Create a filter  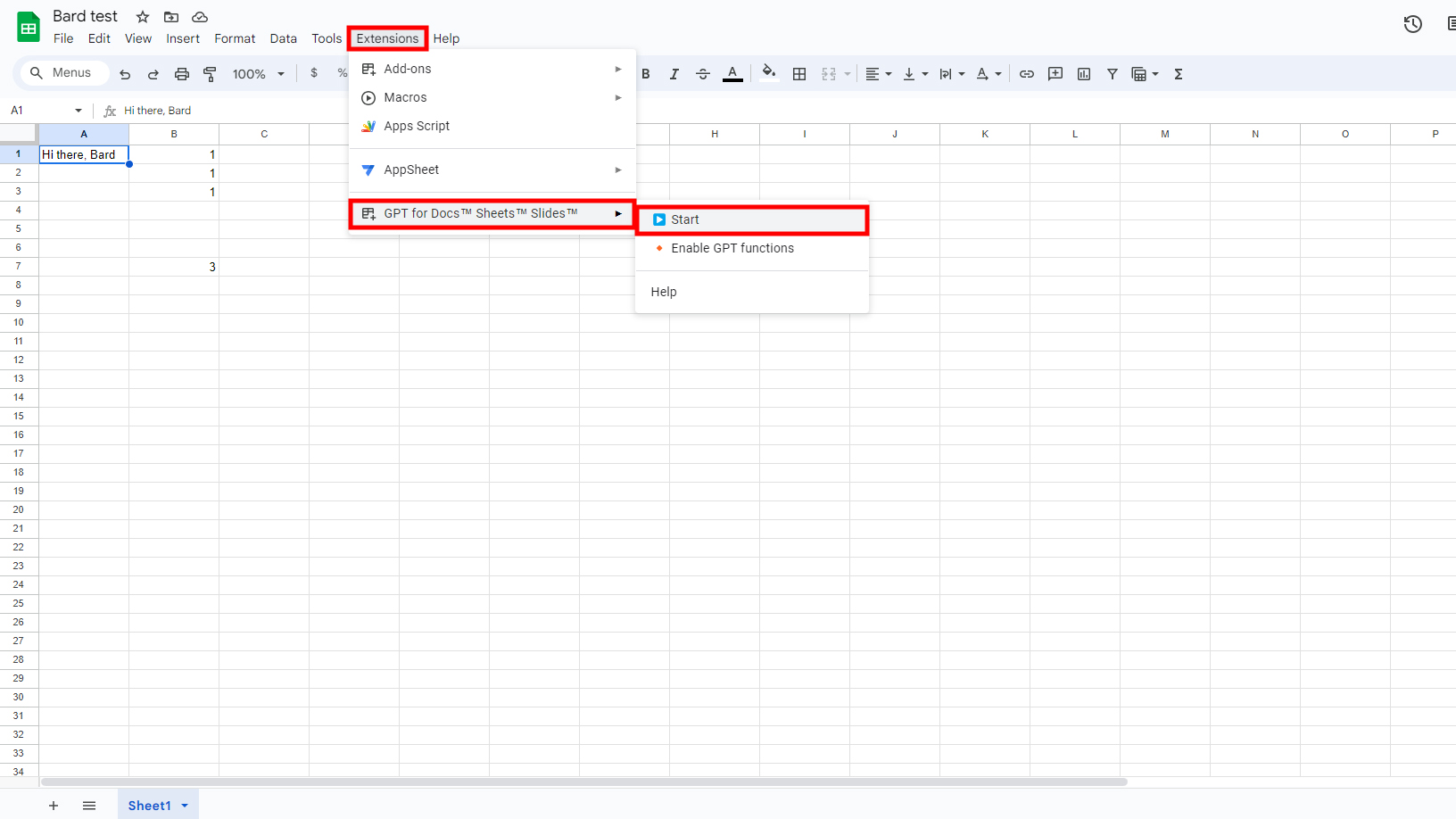pyautogui.click(x=1113, y=74)
